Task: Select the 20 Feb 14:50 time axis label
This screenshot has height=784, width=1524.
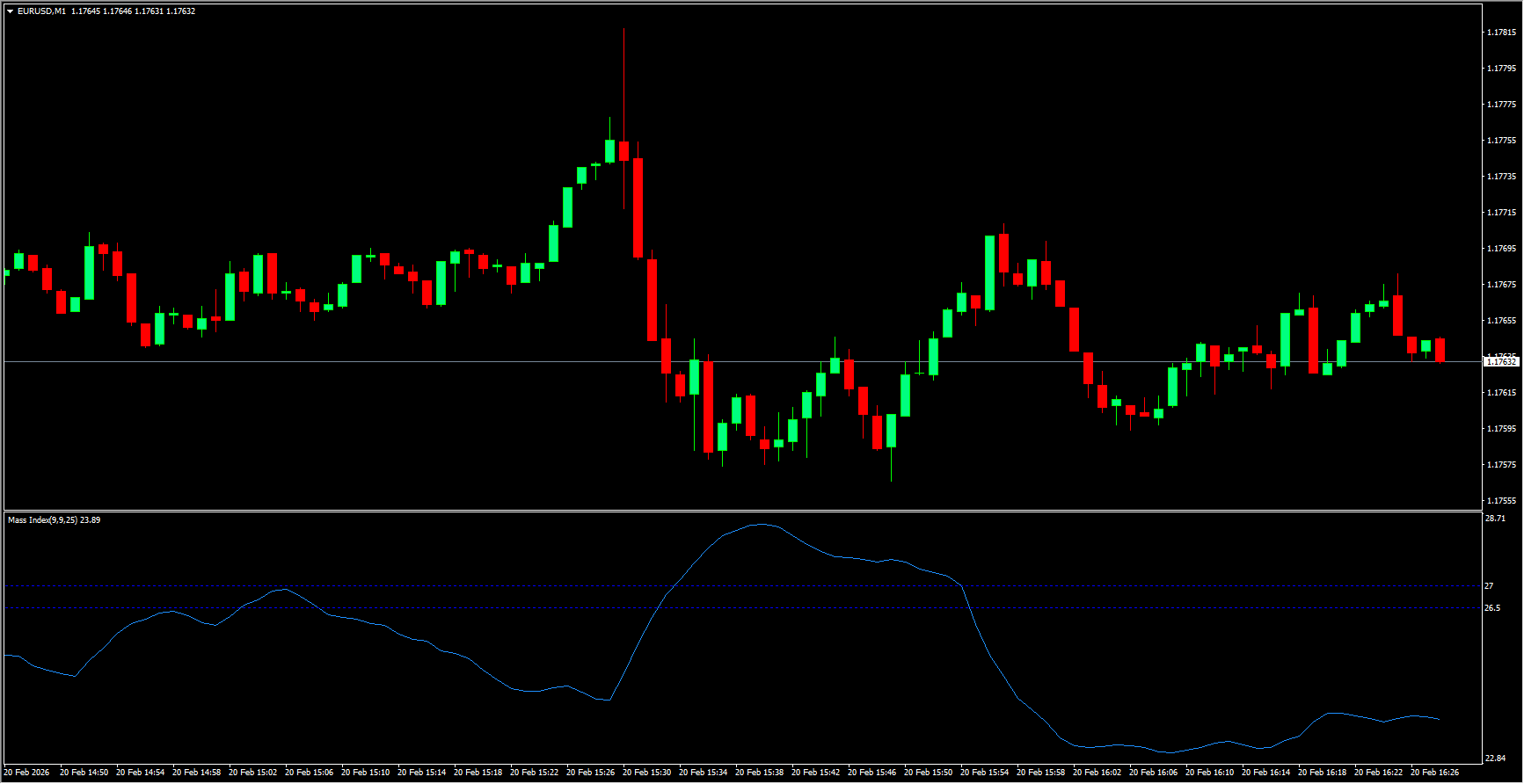Action: [84, 773]
